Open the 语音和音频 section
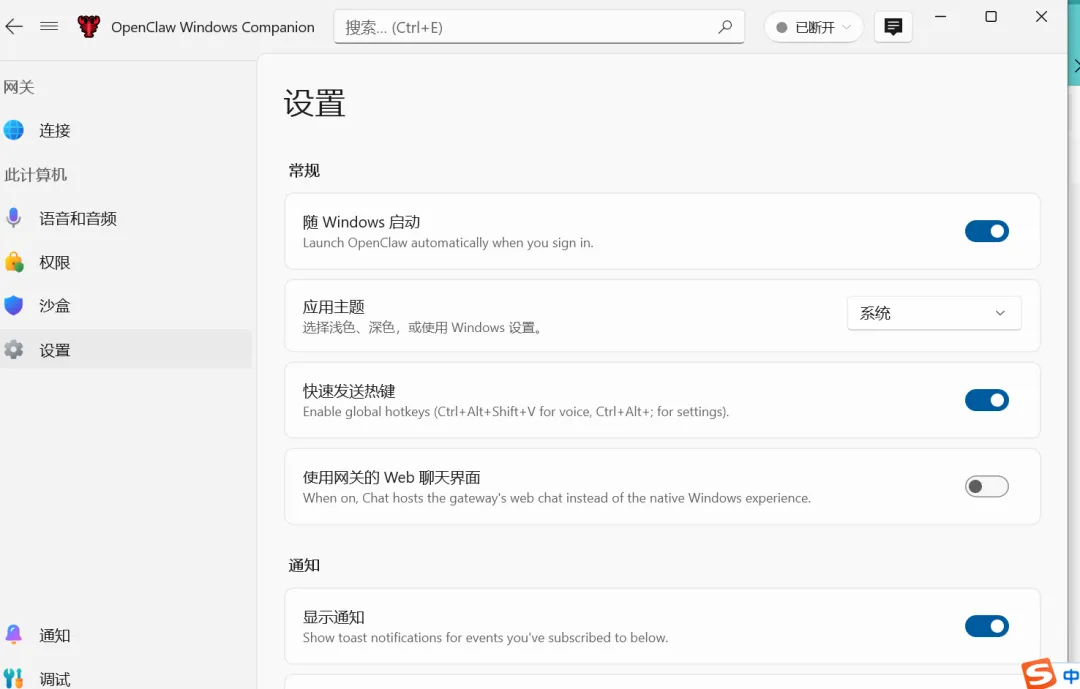 click(126, 218)
